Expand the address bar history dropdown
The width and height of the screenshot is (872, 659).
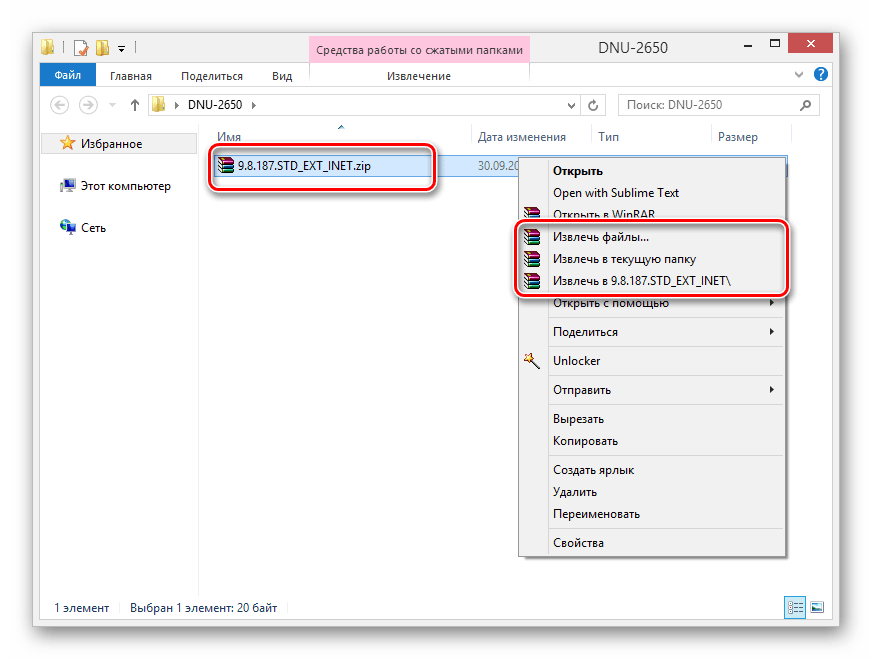coord(571,105)
